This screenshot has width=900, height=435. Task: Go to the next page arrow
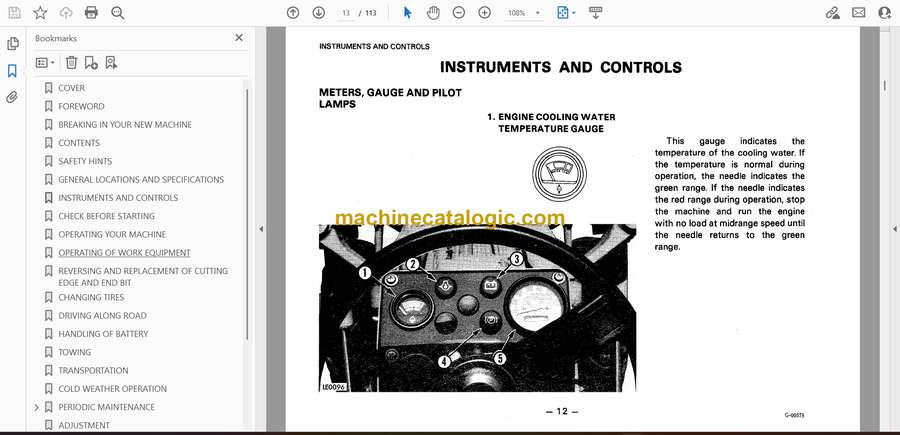coord(319,13)
